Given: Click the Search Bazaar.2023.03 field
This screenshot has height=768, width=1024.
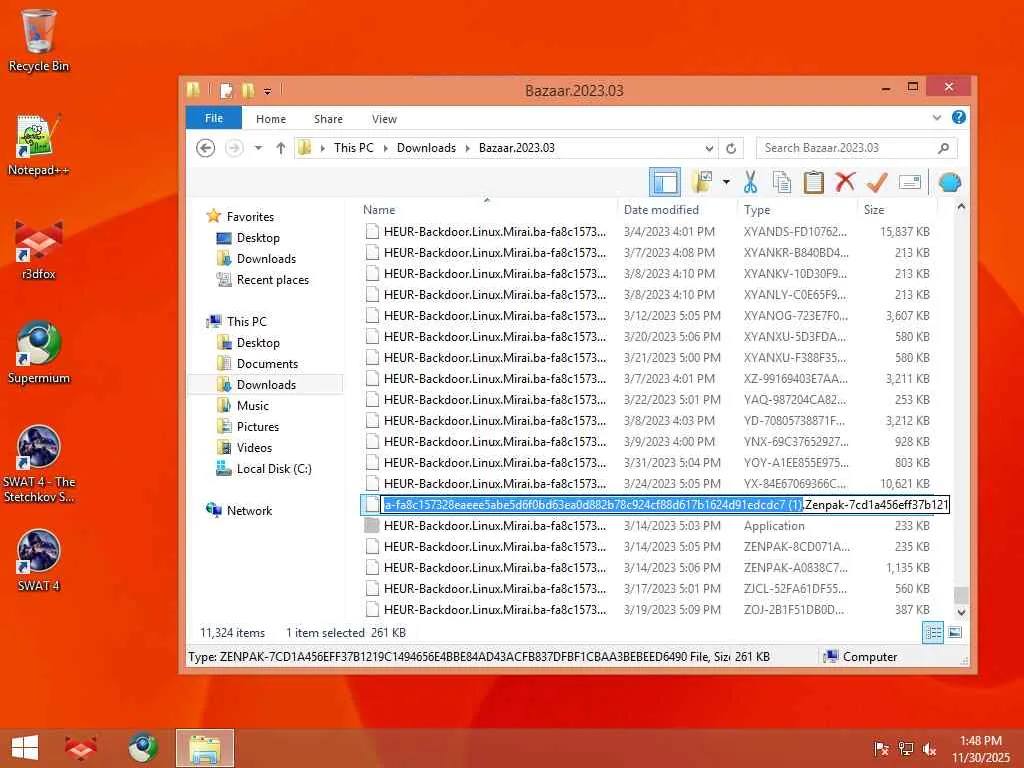Looking at the screenshot, I should click(857, 148).
